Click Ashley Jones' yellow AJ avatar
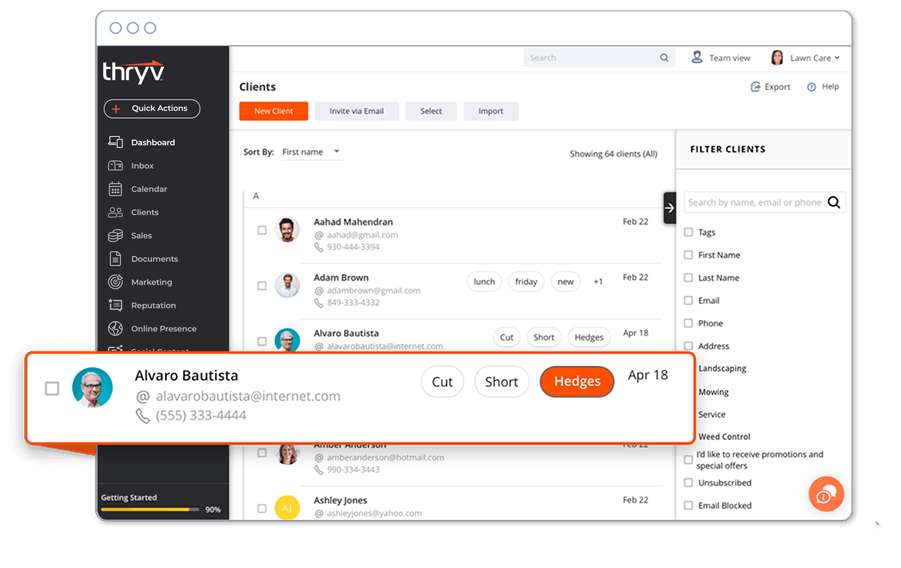901x568 pixels. (x=287, y=508)
